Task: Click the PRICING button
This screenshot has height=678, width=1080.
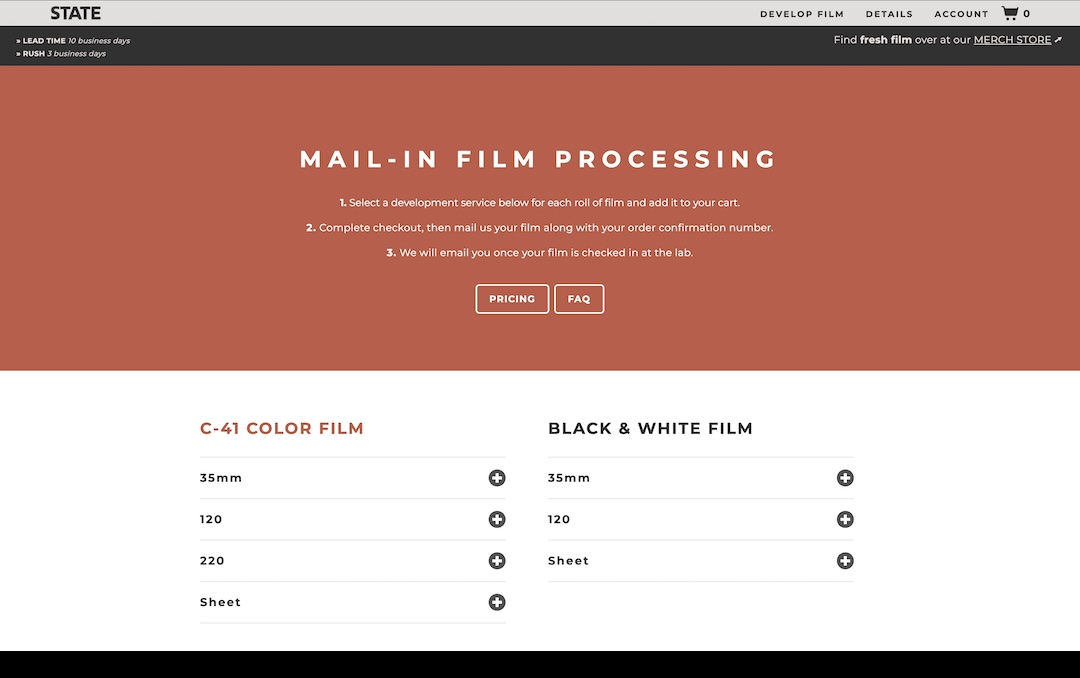Action: tap(512, 298)
